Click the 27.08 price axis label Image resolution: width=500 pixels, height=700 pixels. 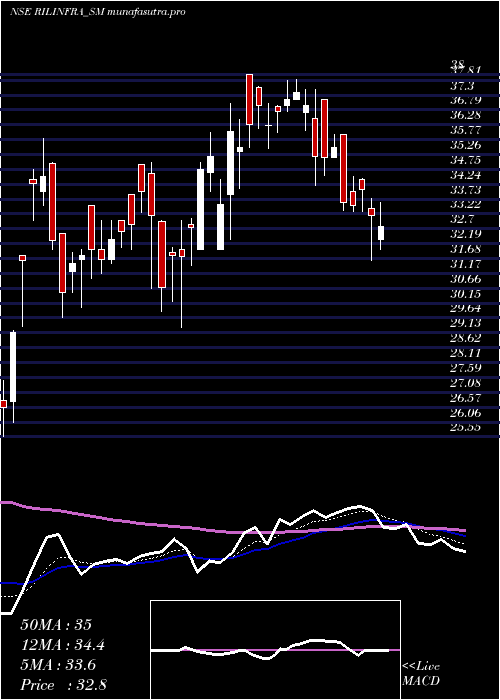465,383
